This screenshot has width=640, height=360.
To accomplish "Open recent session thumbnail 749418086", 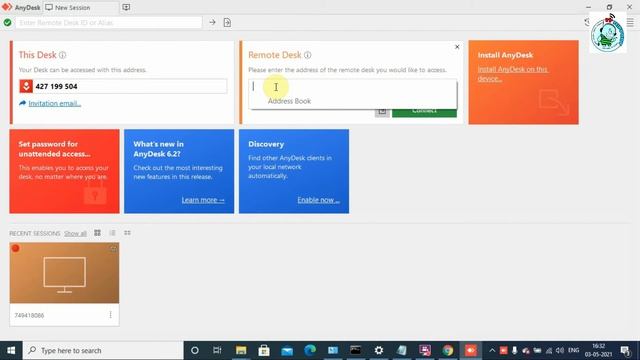I will [64, 273].
